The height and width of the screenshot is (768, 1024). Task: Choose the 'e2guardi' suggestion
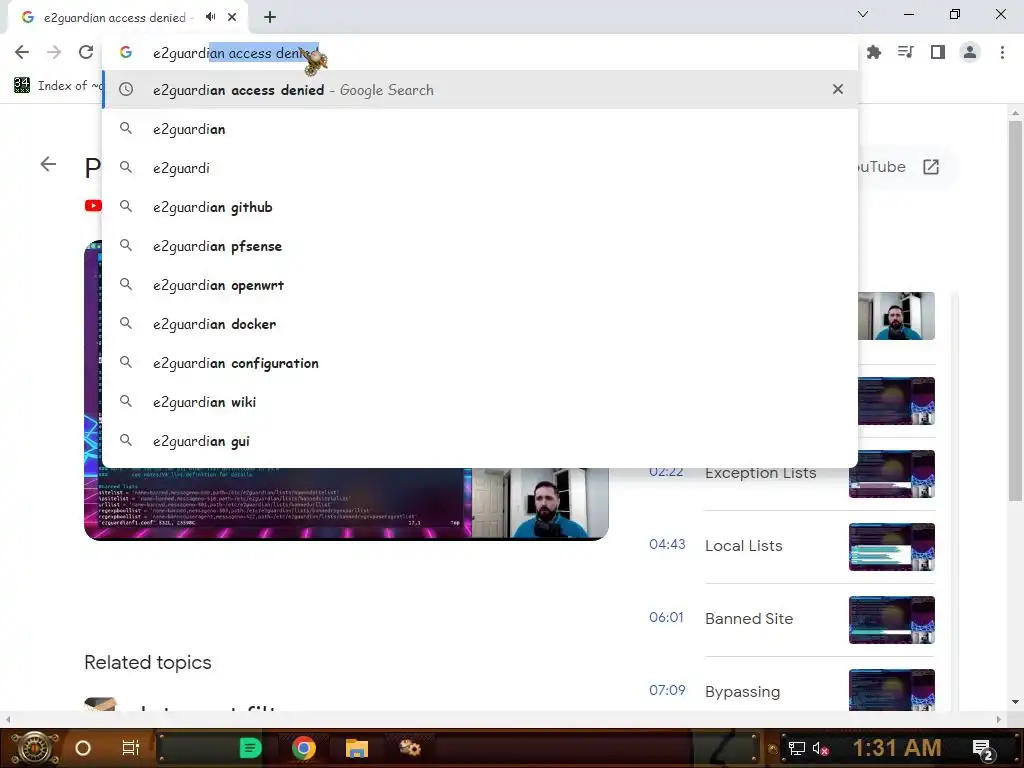(480, 168)
